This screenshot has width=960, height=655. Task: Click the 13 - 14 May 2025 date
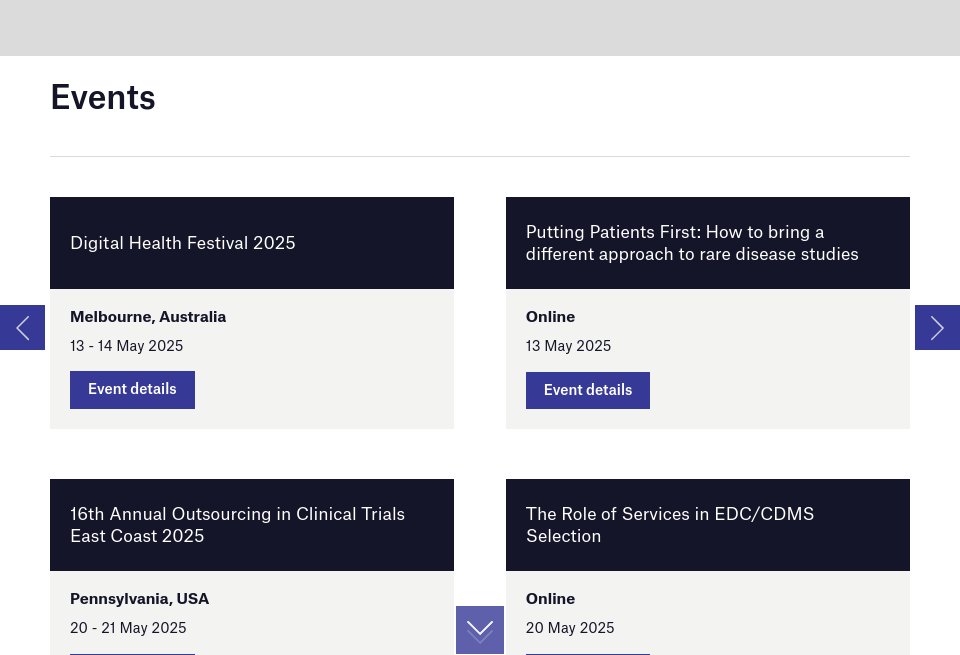point(126,346)
